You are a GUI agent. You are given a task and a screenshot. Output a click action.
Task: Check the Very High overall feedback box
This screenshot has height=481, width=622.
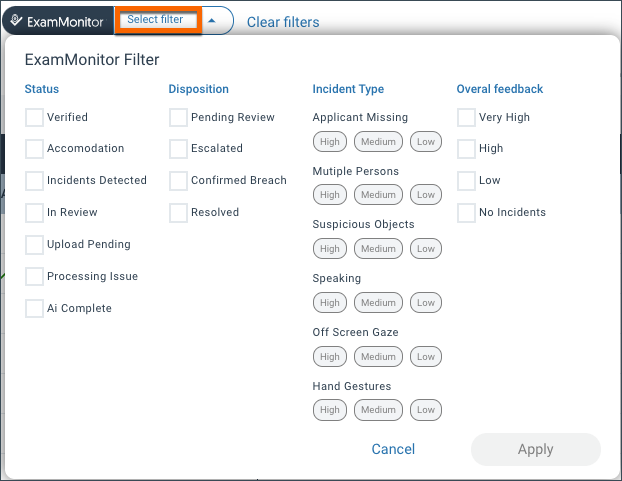click(x=466, y=117)
